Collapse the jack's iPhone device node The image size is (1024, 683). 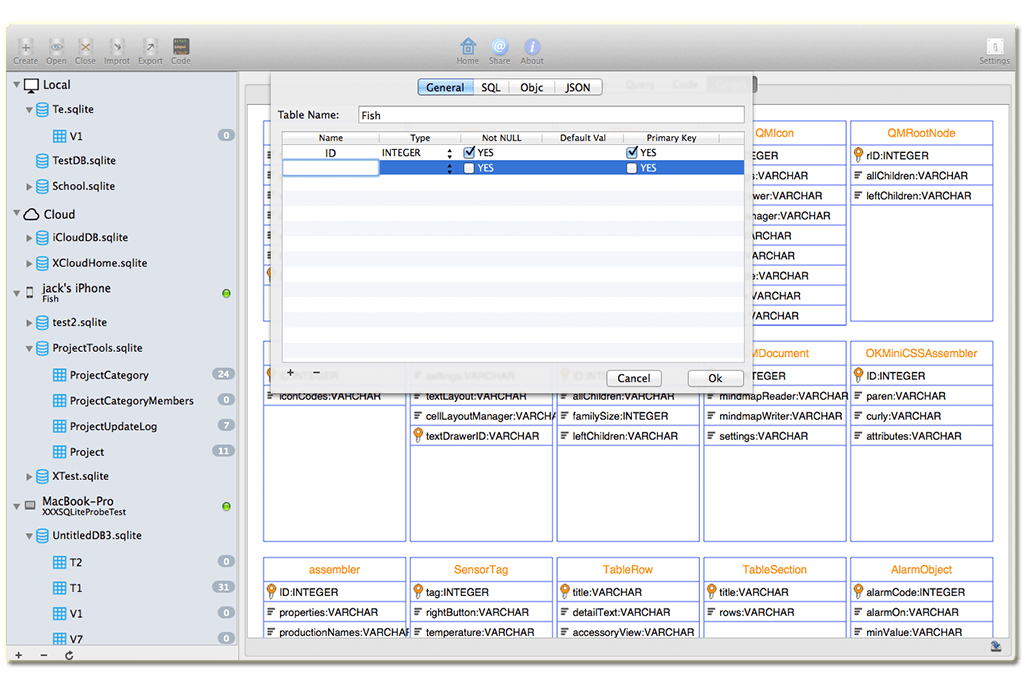click(x=16, y=293)
